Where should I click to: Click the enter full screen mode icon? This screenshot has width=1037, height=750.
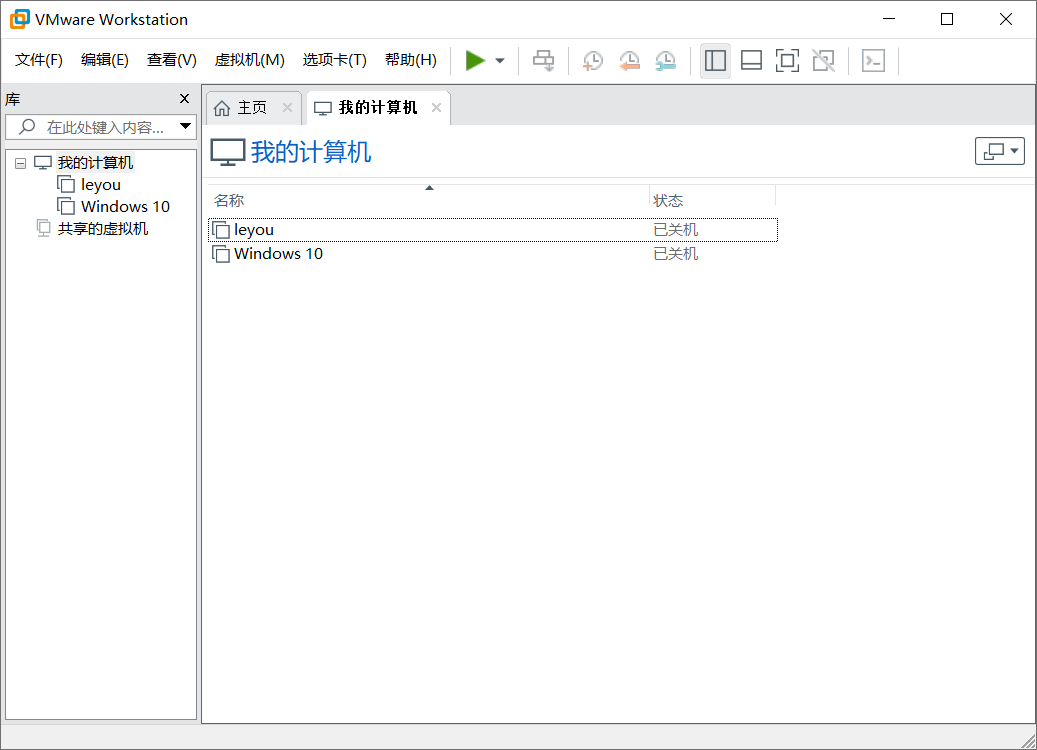[787, 61]
